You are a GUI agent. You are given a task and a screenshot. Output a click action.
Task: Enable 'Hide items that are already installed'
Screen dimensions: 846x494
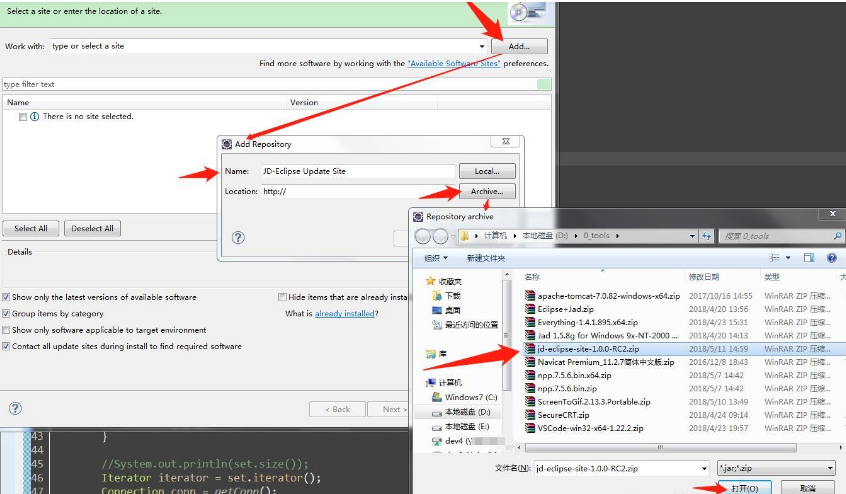pyautogui.click(x=282, y=297)
